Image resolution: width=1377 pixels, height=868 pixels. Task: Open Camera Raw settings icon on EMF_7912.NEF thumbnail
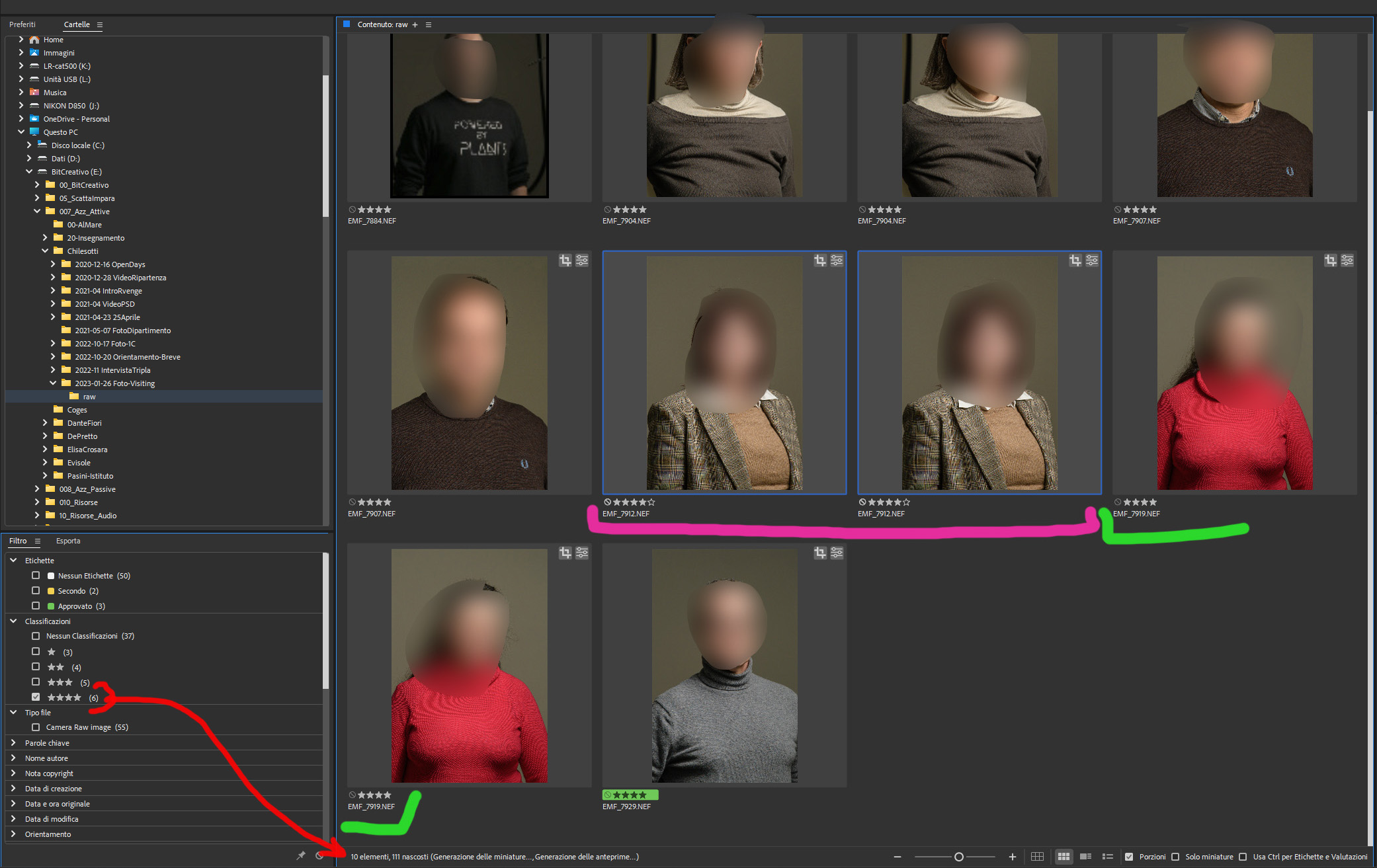coord(836,260)
